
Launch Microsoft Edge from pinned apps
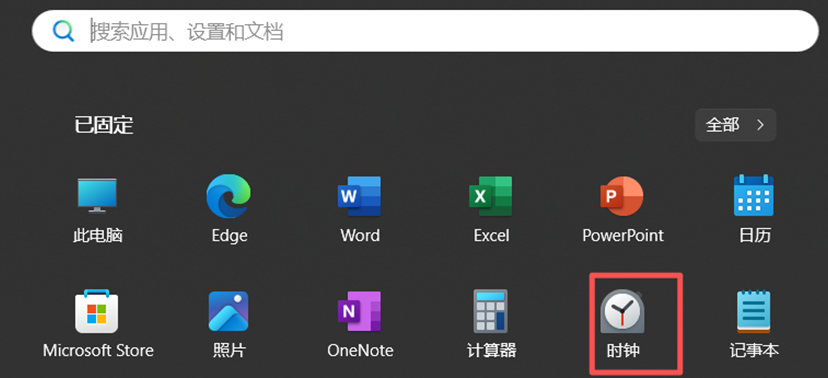(x=229, y=196)
